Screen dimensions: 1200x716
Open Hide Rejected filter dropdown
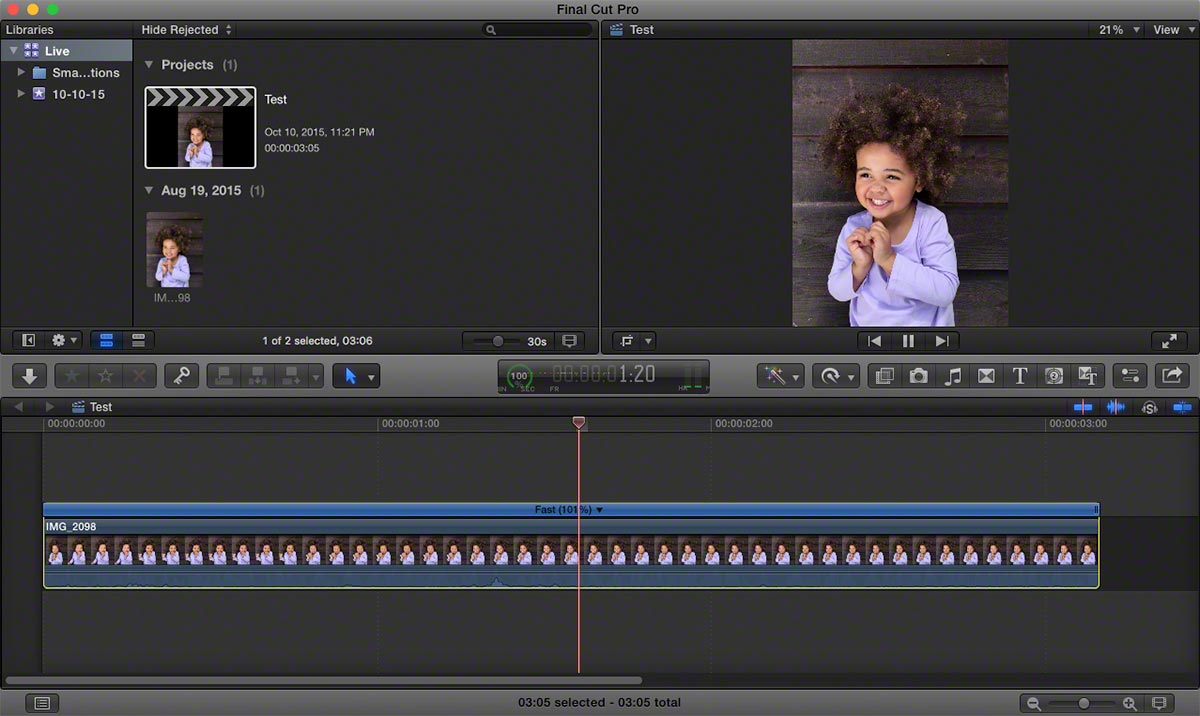coord(186,30)
